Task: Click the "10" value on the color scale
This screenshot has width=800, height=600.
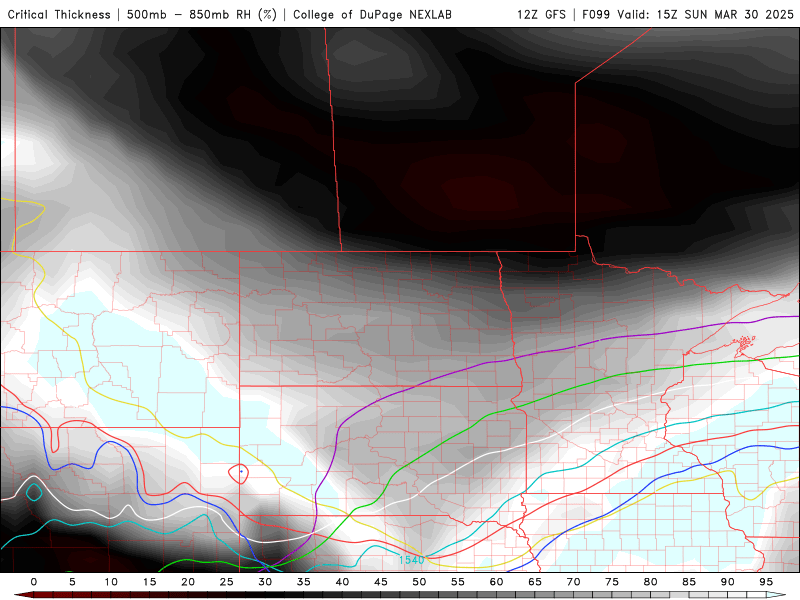Action: pyautogui.click(x=111, y=582)
